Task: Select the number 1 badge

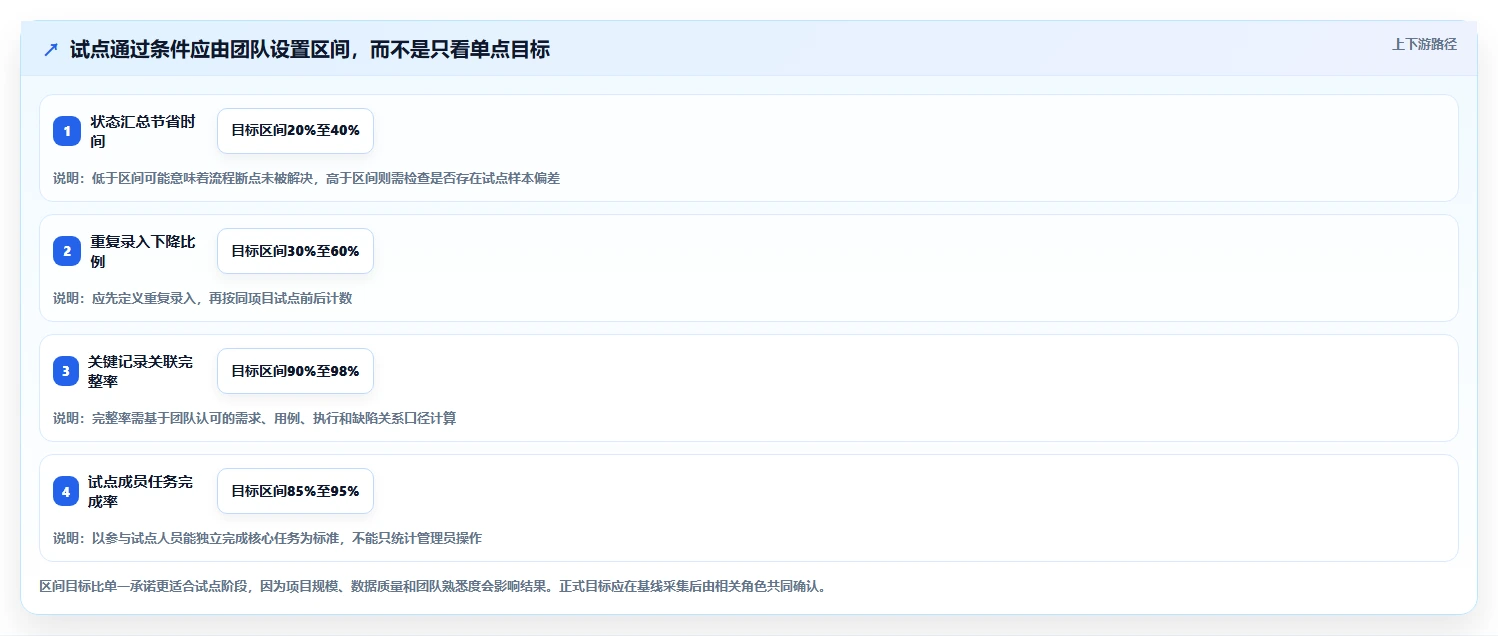Action: tap(67, 131)
